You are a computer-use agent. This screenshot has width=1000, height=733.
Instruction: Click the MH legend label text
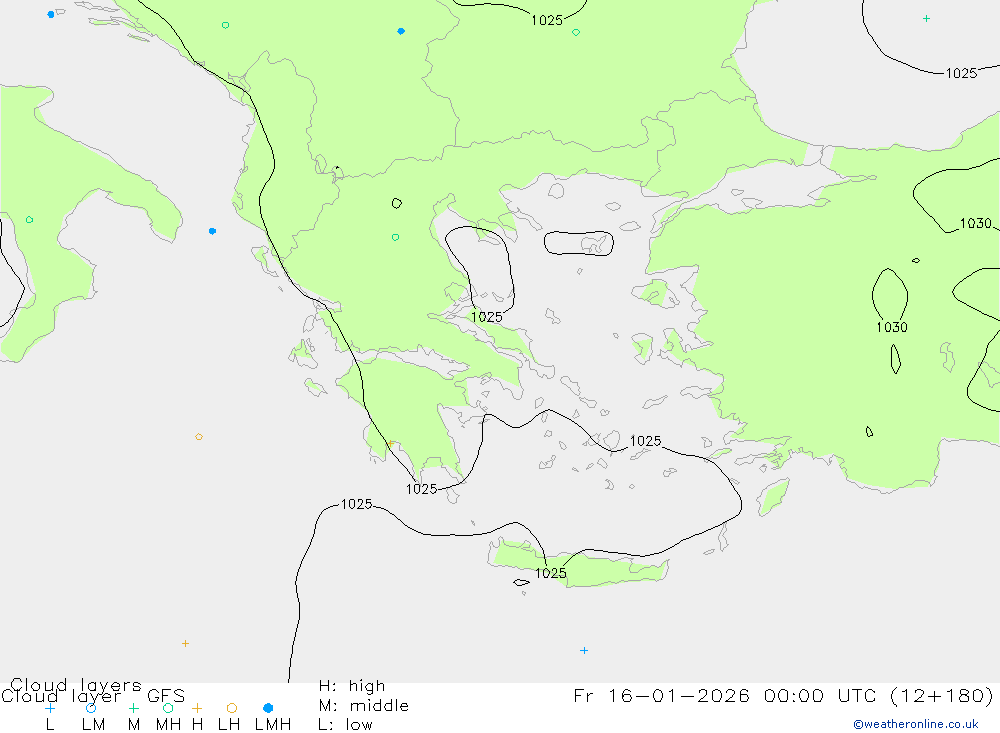tap(168, 725)
